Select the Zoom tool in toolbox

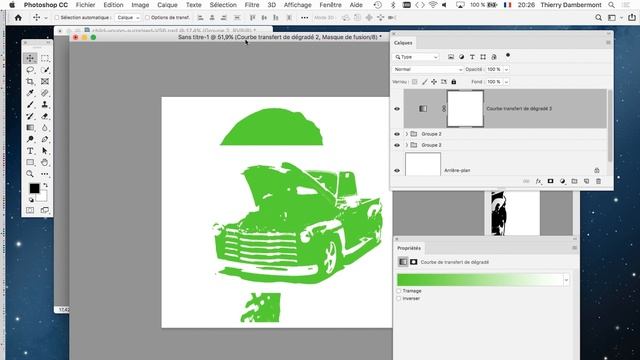pyautogui.click(x=30, y=174)
